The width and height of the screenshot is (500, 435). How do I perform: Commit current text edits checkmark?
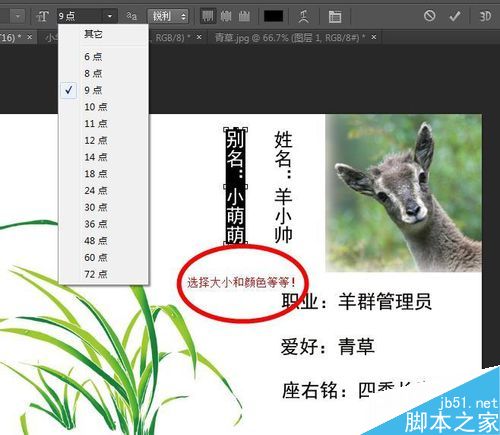[x=455, y=16]
